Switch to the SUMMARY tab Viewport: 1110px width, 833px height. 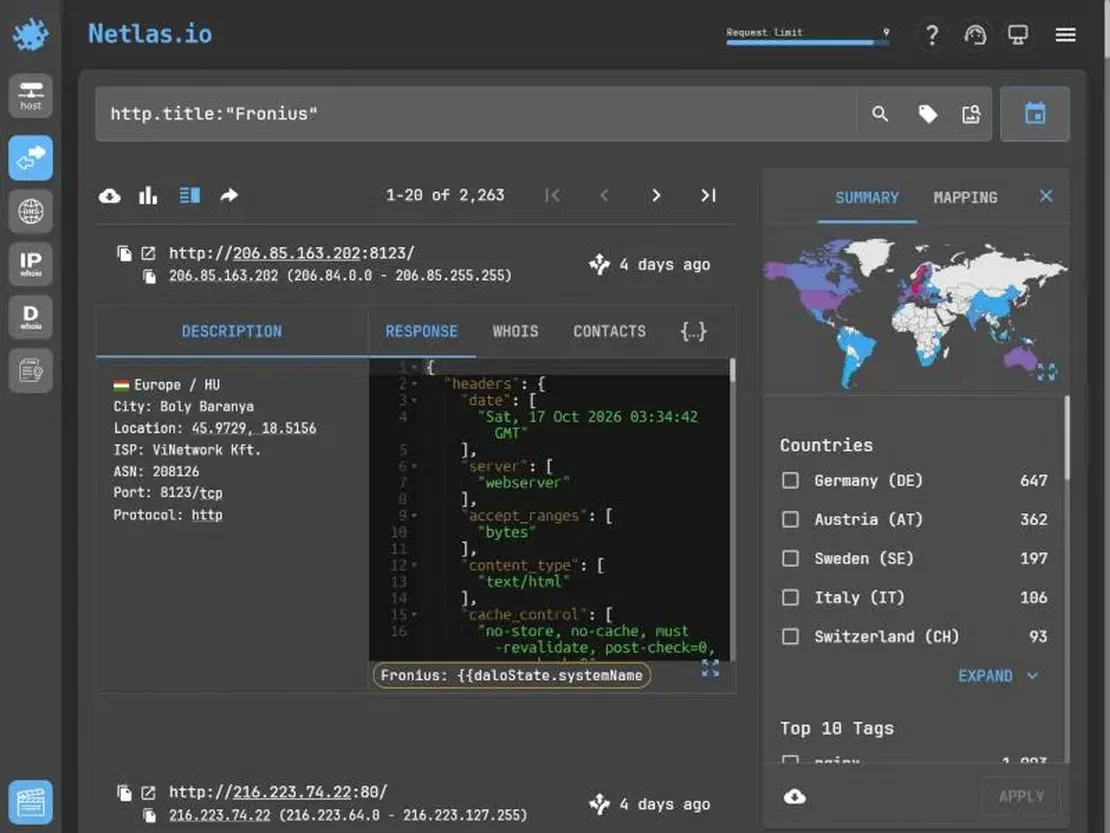pyautogui.click(x=866, y=197)
